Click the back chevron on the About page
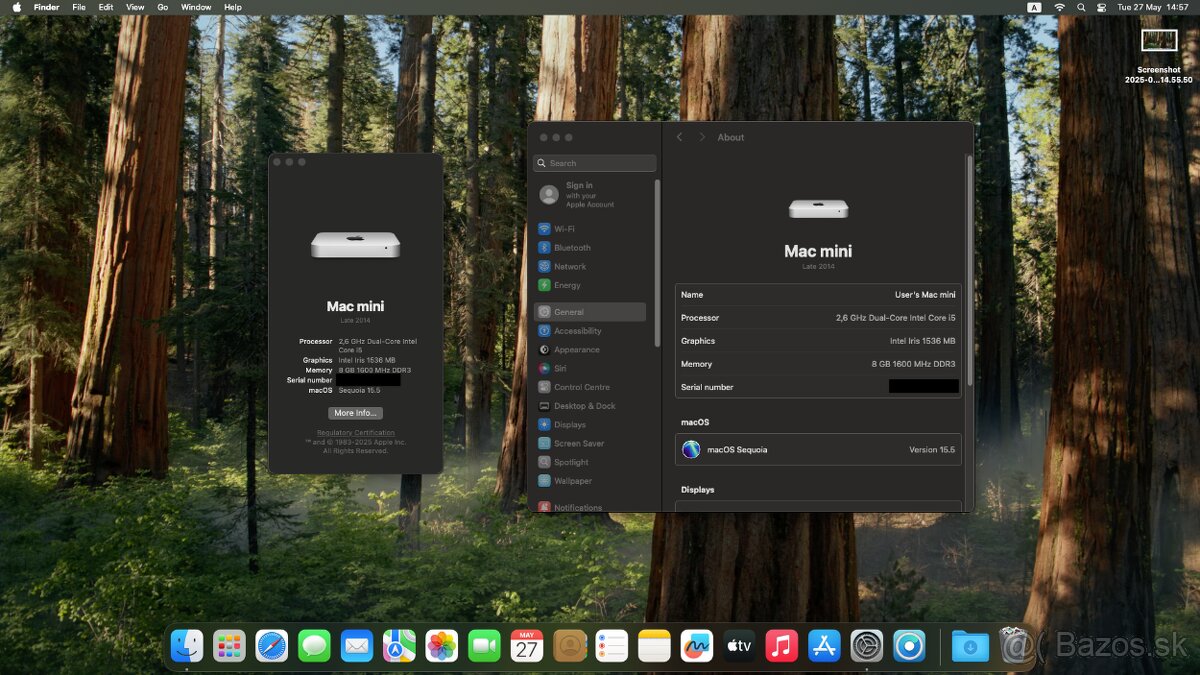 pos(679,137)
